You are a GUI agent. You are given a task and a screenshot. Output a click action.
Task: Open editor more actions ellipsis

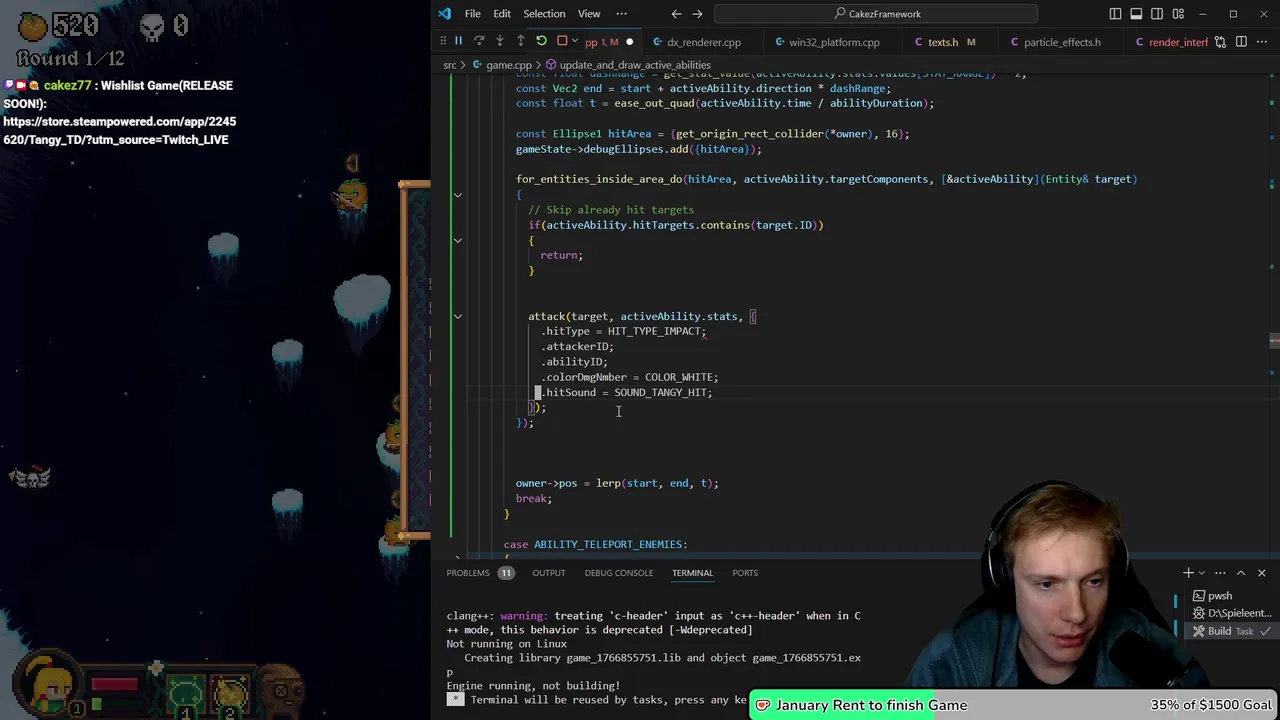click(x=1263, y=42)
